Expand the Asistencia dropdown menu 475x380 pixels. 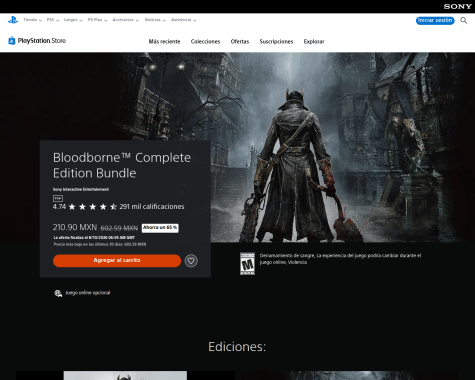[183, 20]
